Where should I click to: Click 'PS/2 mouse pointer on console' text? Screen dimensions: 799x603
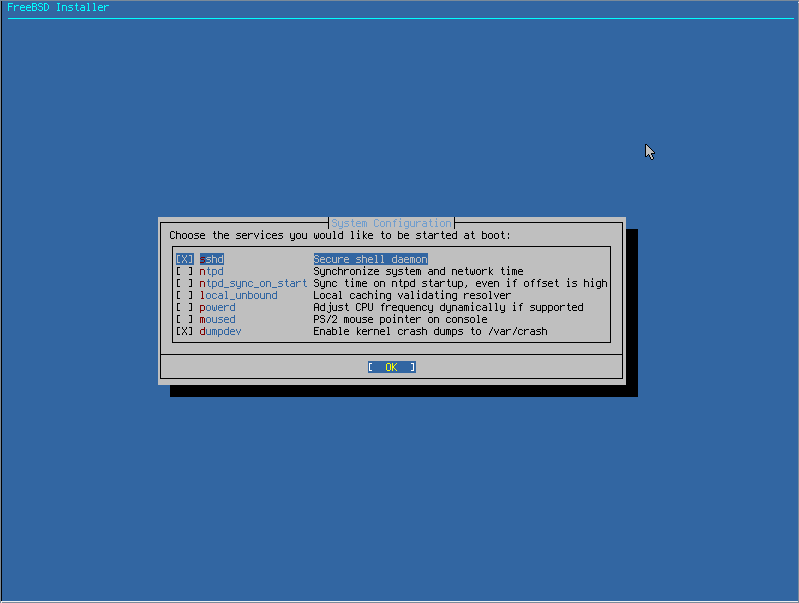[x=400, y=320]
